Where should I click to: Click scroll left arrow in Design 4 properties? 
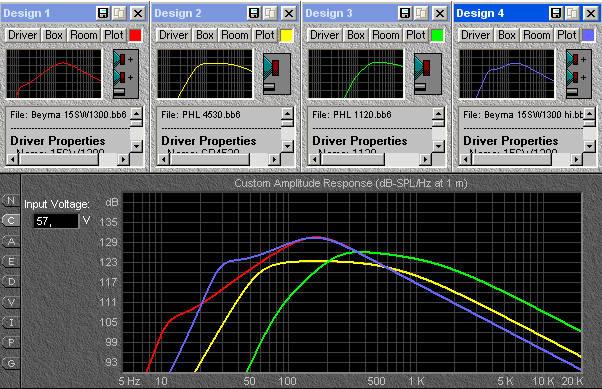coord(466,159)
